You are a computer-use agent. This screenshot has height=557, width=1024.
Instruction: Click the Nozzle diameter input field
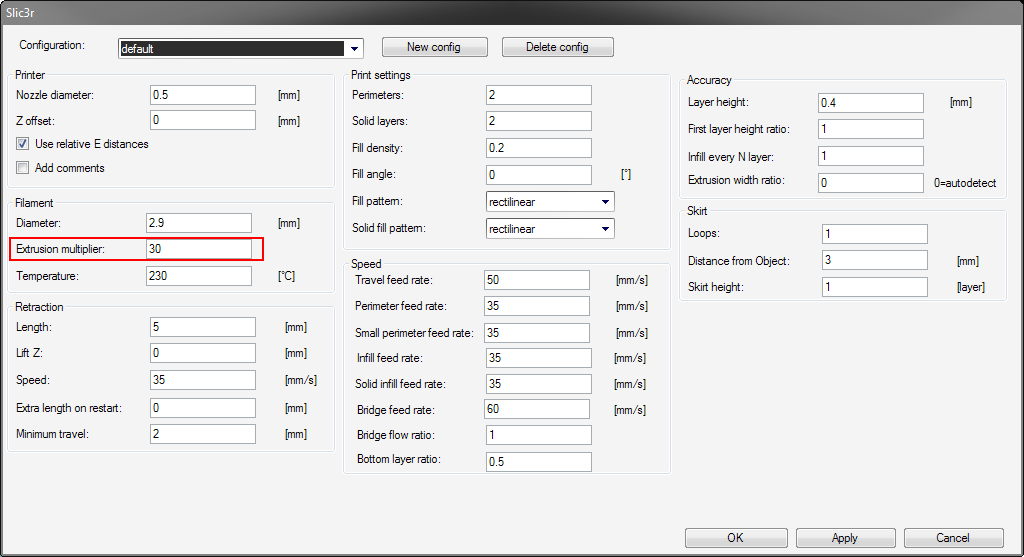click(x=203, y=95)
